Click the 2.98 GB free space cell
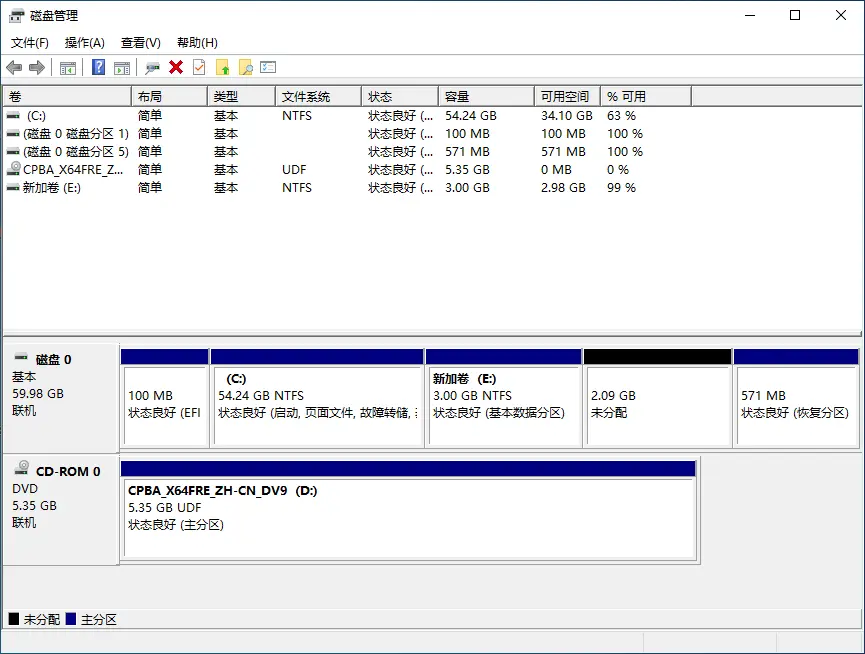The image size is (865, 654). [563, 188]
